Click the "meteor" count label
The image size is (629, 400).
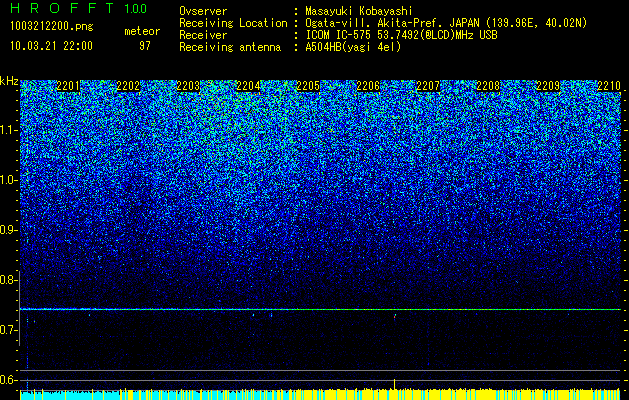pyautogui.click(x=142, y=31)
